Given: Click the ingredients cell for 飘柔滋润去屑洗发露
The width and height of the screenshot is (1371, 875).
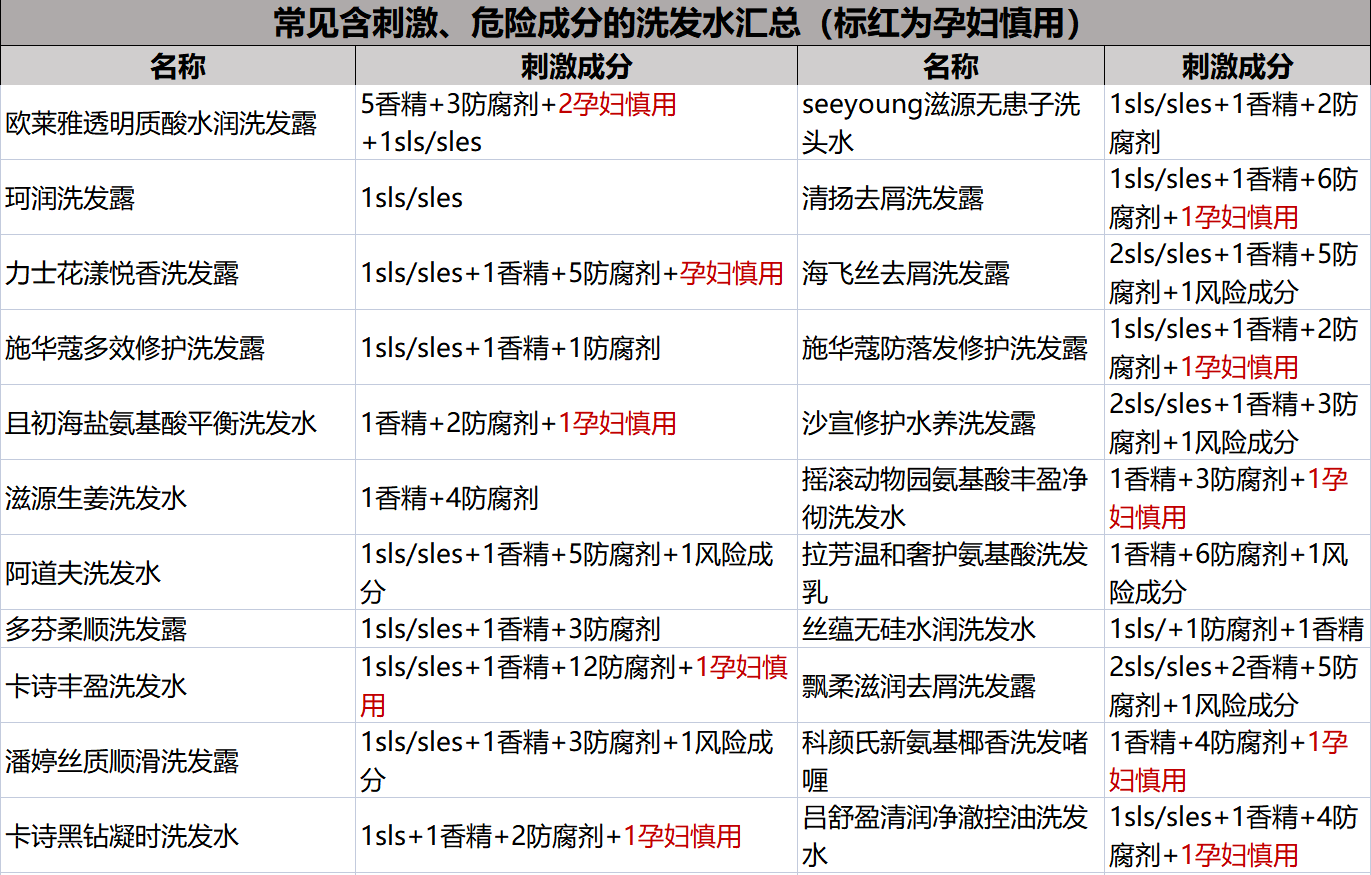Looking at the screenshot, I should [1238, 685].
